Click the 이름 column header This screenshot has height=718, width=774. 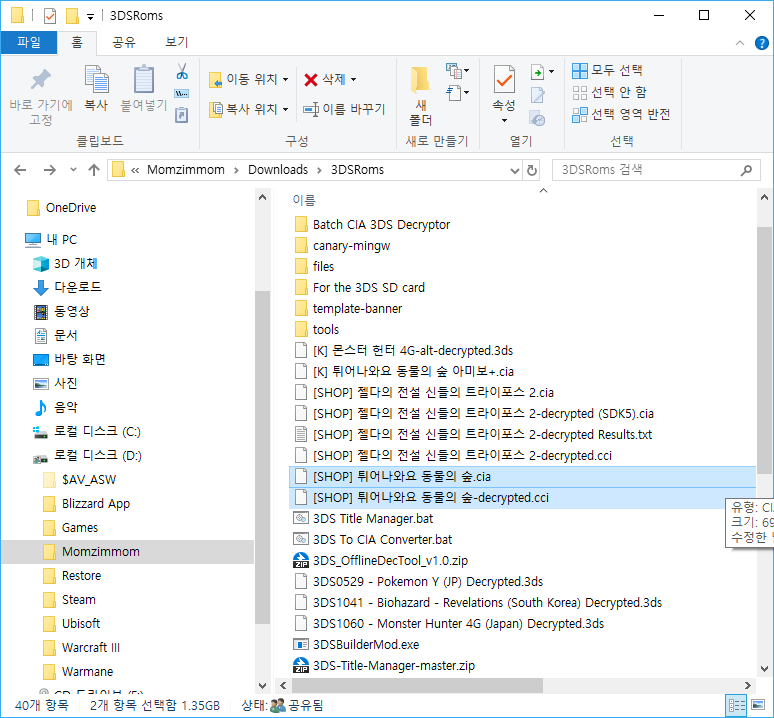[304, 200]
